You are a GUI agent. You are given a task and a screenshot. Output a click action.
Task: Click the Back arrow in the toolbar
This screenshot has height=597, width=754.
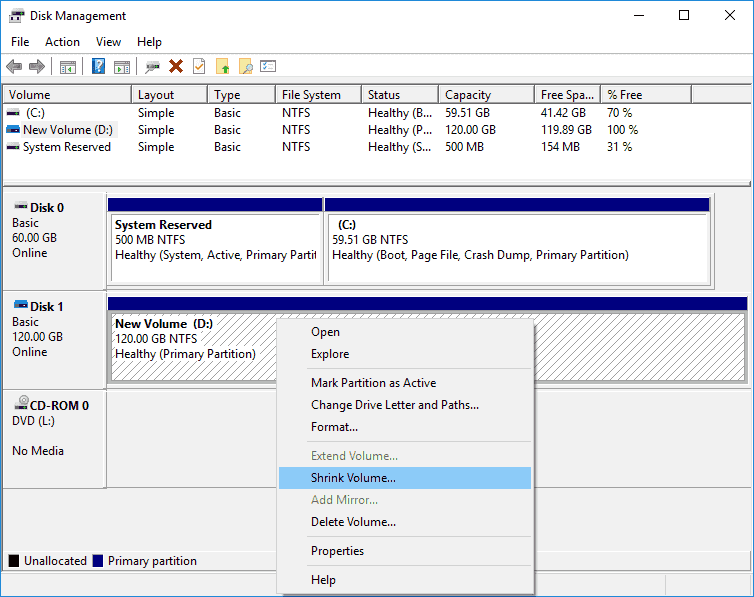coord(14,67)
